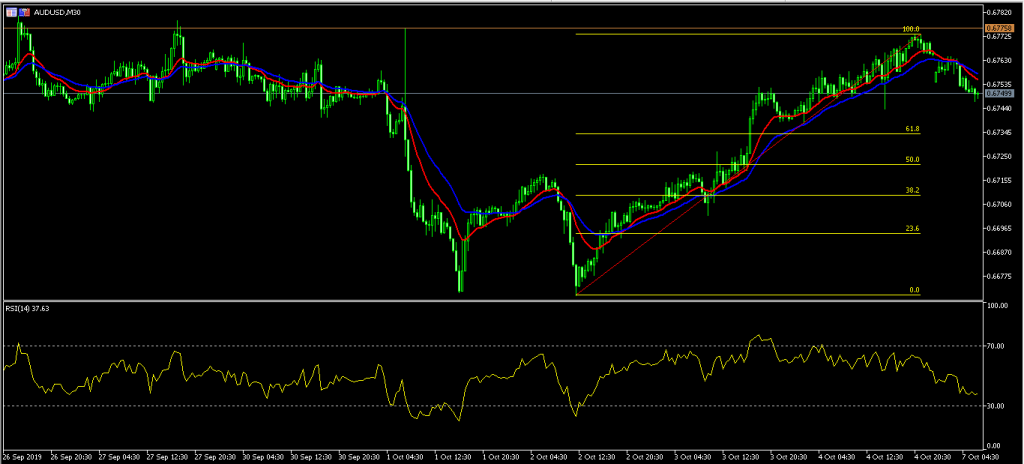
Task: Click 0.67820 on the price scale
Action: 996,12
